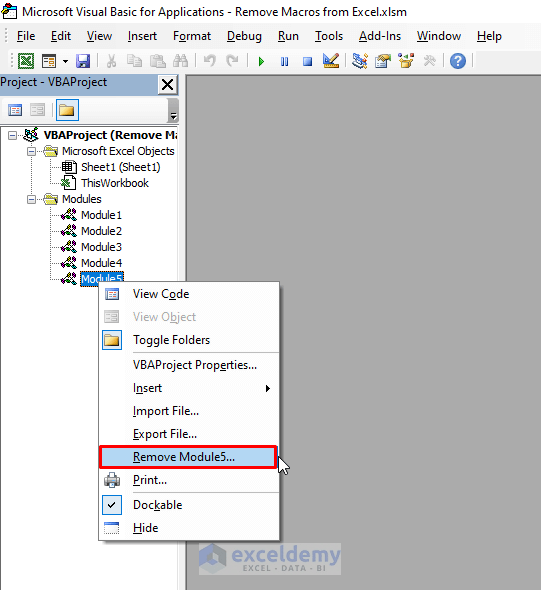Screen dimensions: 541x590
Task: Collapse the VBAProject root node
Action: pyautogui.click(x=12, y=135)
